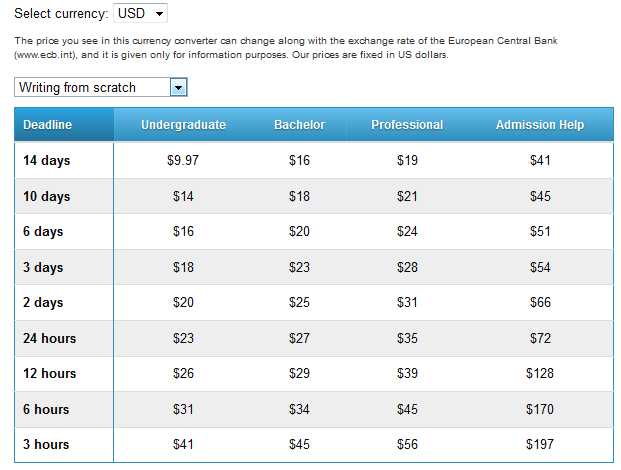Click the $35 Professional price
621x470 pixels.
pos(407,338)
